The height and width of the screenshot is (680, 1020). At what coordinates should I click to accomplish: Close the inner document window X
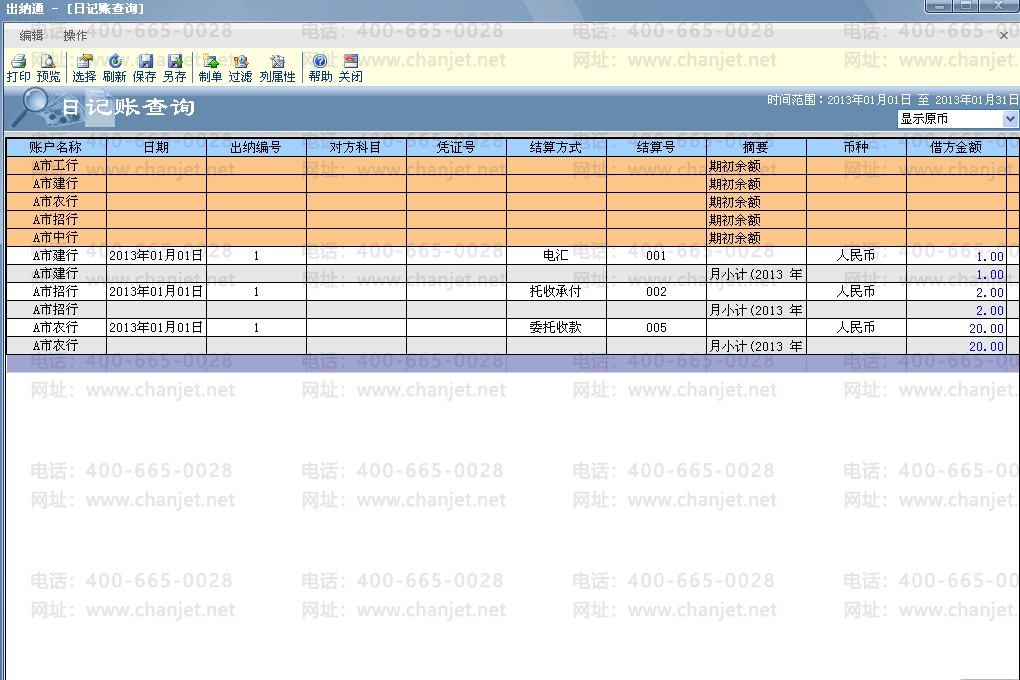[1004, 36]
